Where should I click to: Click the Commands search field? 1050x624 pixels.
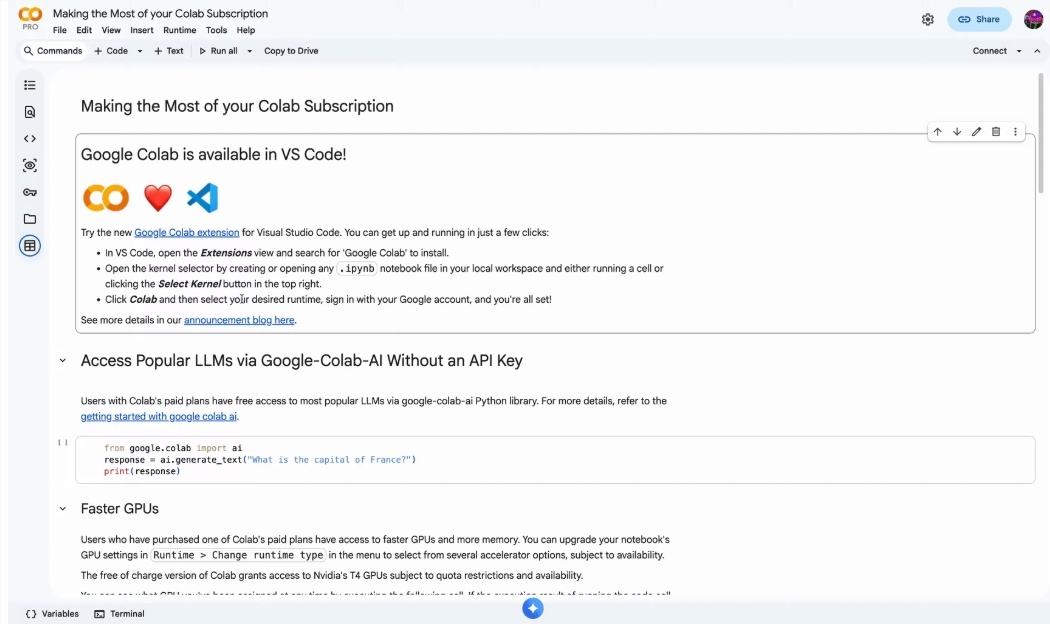pyautogui.click(x=53, y=50)
